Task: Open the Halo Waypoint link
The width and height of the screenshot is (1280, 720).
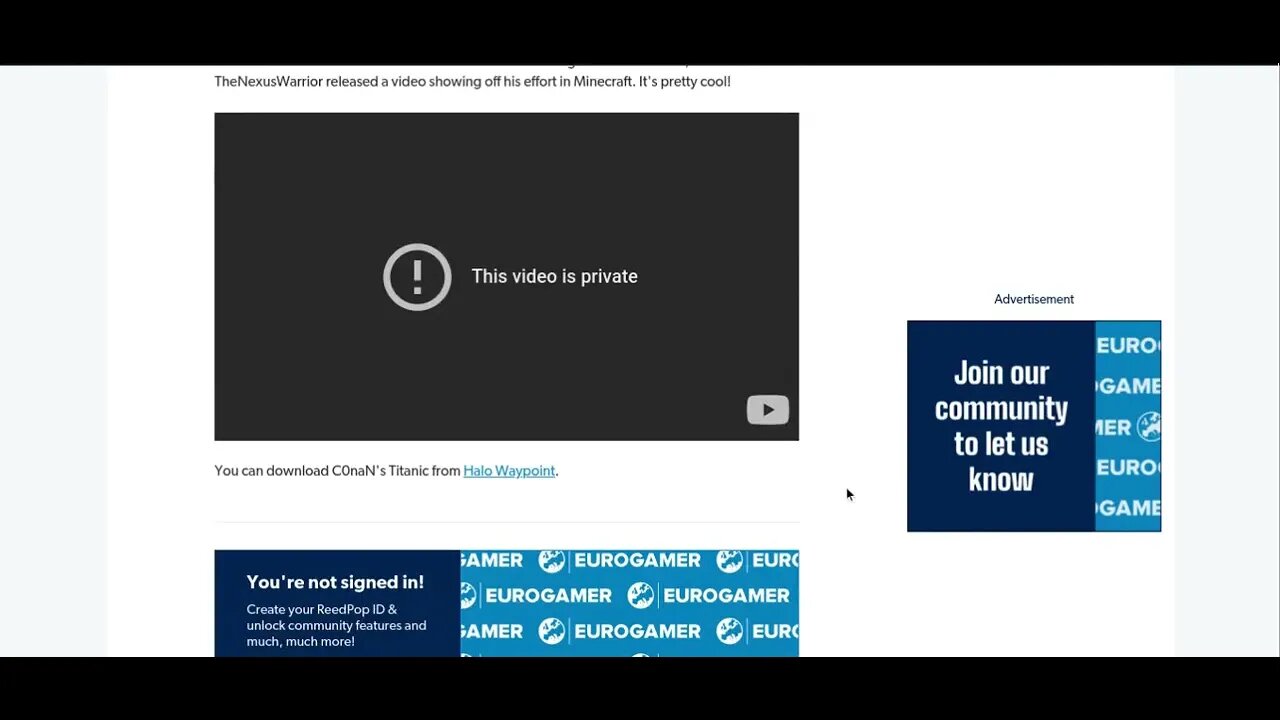Action: (509, 471)
